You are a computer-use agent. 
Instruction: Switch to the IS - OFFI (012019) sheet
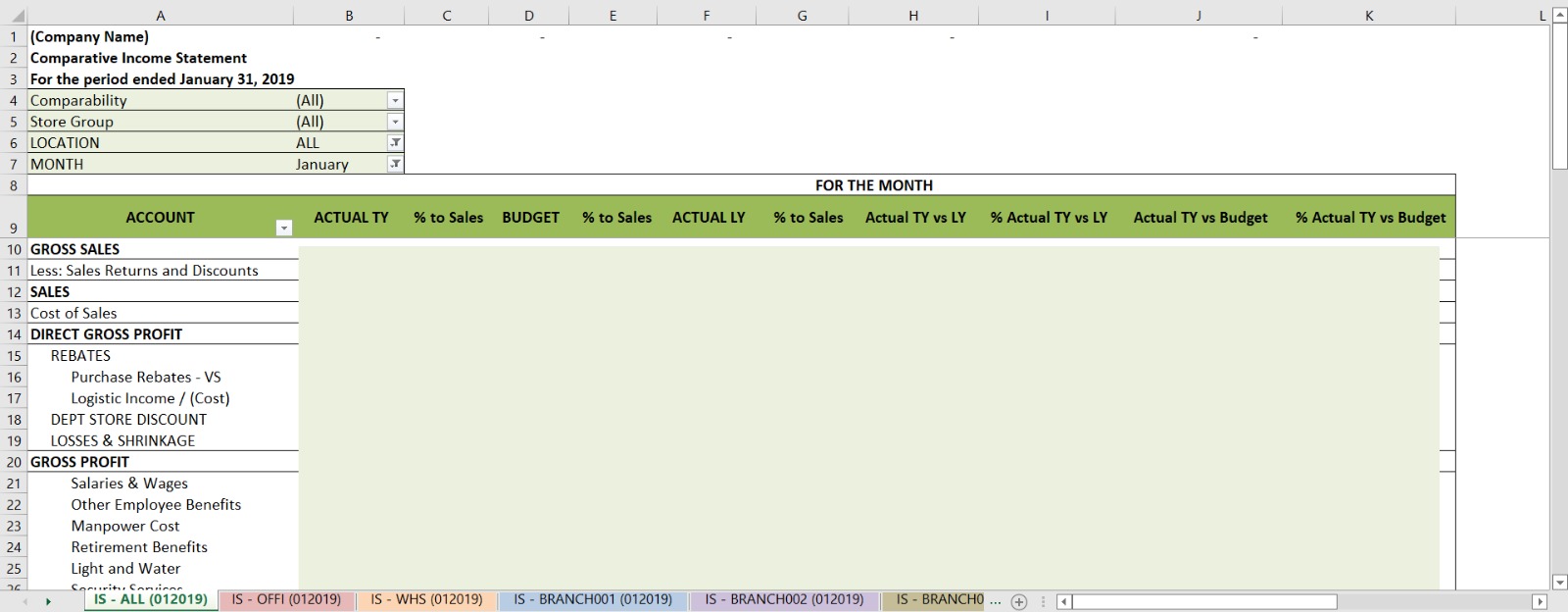(286, 599)
